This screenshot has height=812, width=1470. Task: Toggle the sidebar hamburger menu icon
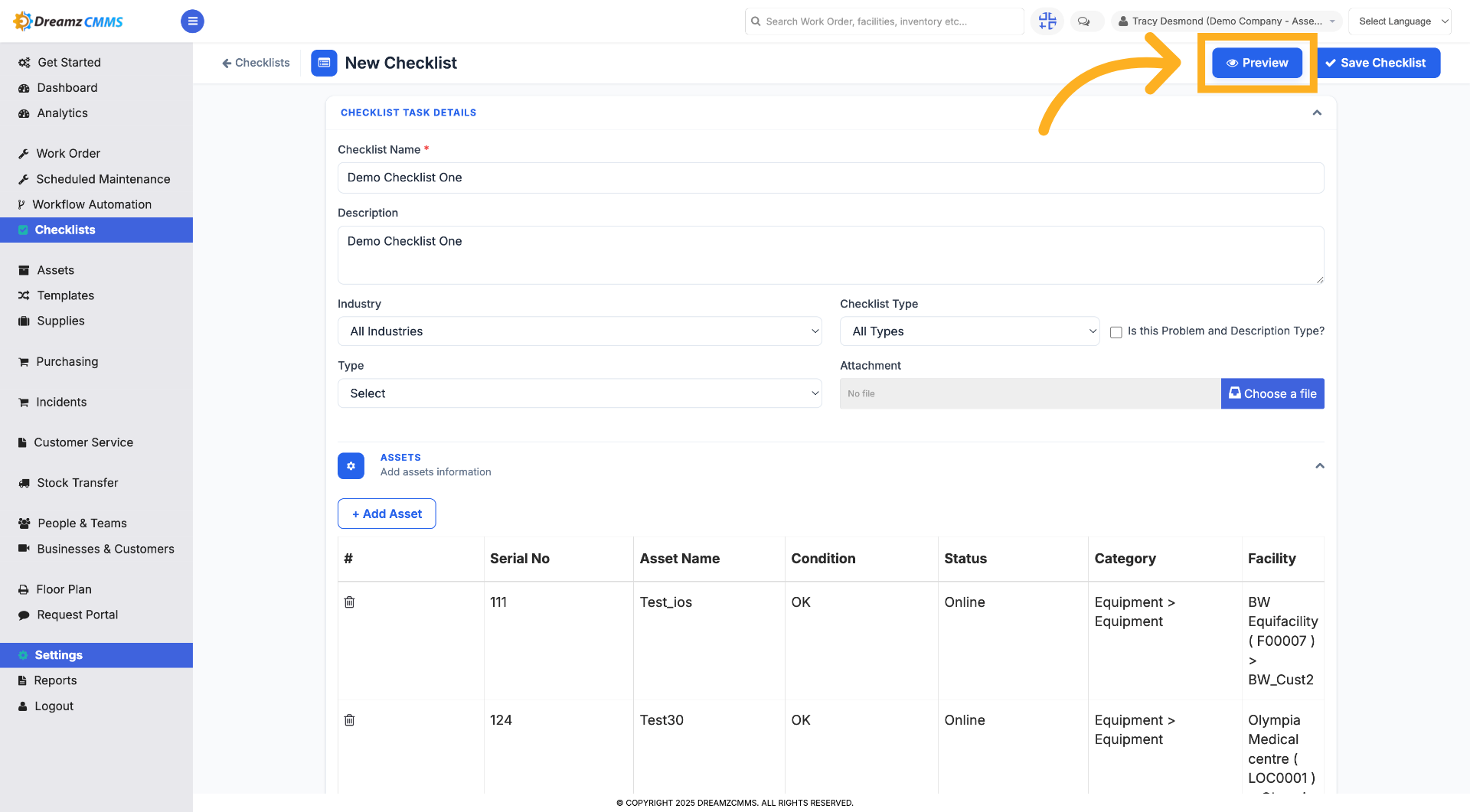tap(192, 21)
